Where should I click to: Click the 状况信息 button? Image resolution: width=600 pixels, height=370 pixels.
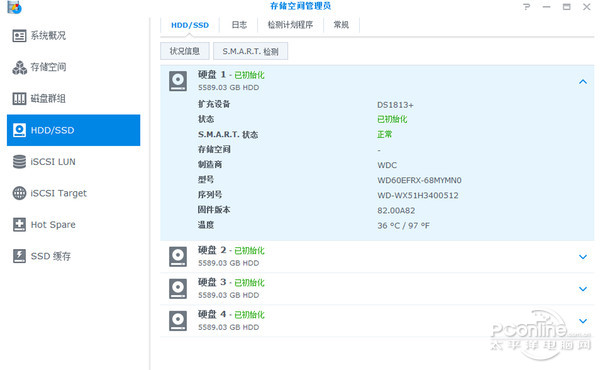point(185,51)
